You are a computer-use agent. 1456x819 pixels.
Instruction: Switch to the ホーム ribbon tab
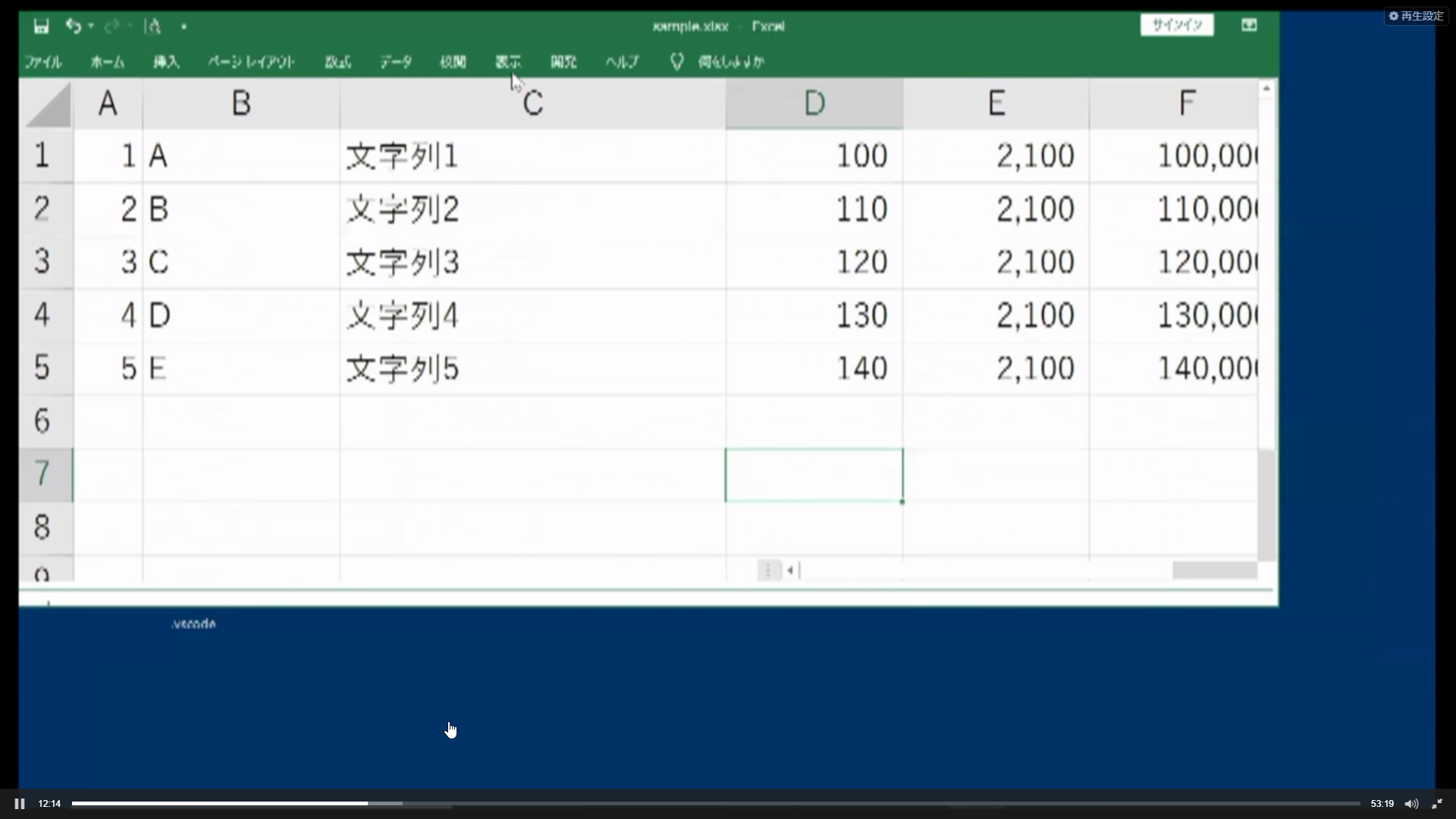[107, 61]
